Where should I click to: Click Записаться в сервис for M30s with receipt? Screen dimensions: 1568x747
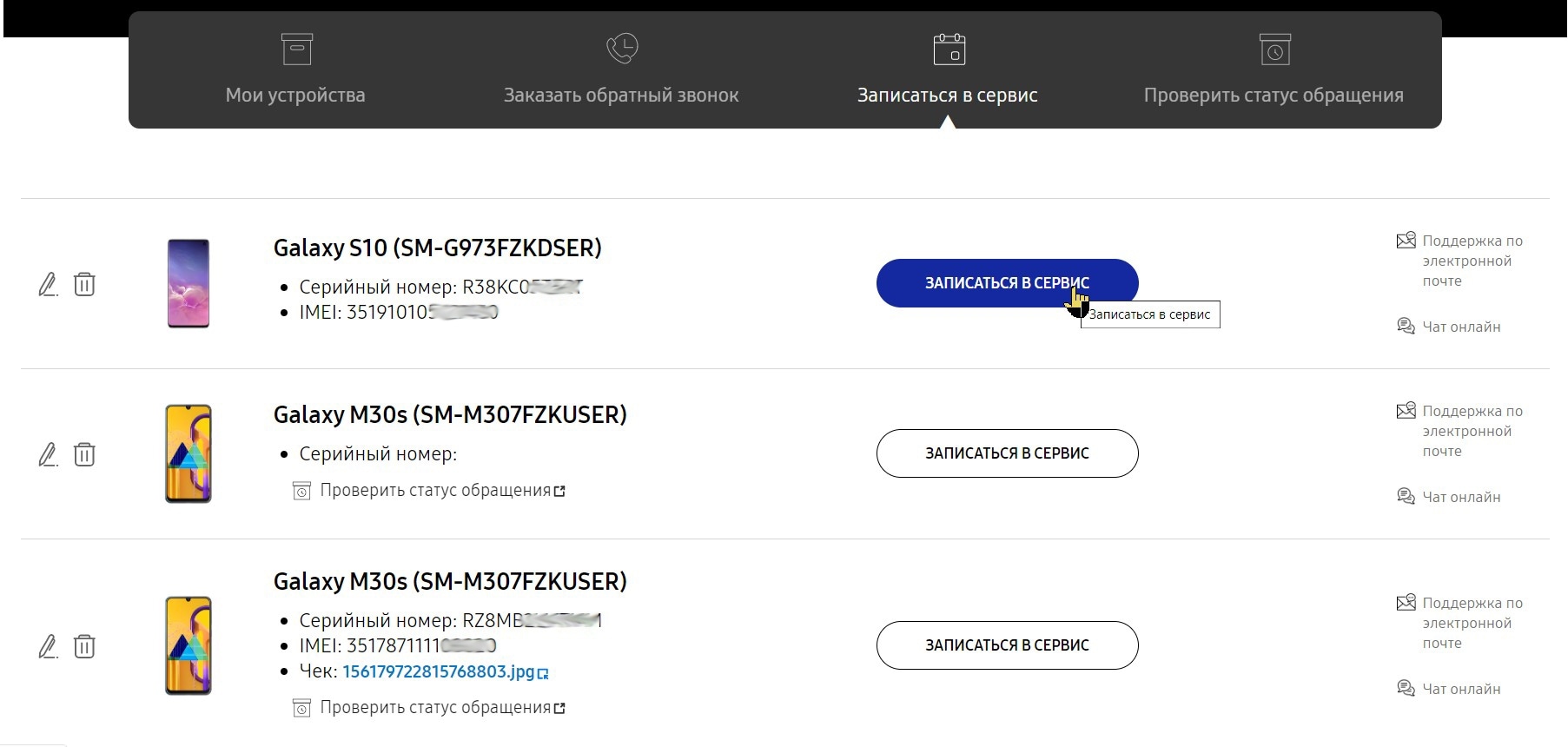[x=1007, y=645]
